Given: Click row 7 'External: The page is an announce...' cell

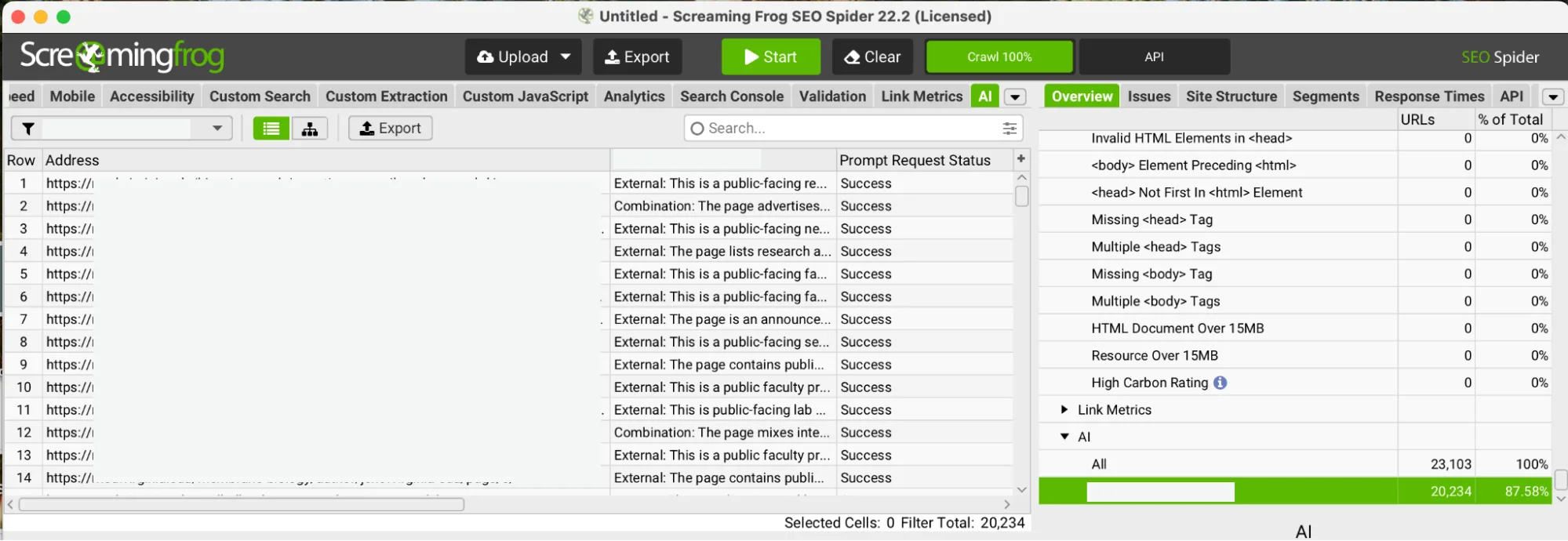Looking at the screenshot, I should tap(722, 319).
